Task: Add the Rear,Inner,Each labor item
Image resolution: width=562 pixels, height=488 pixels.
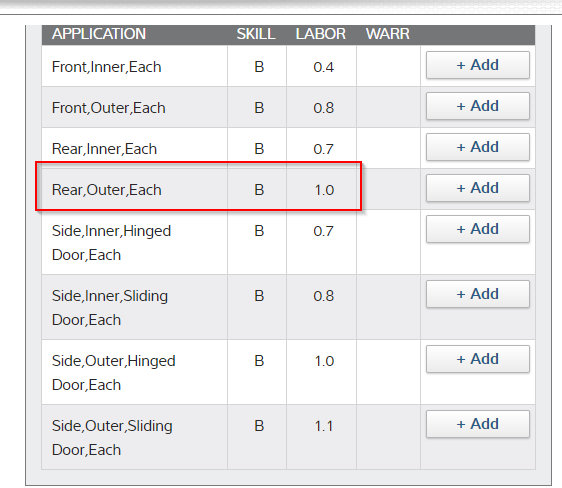Action: coord(477,147)
